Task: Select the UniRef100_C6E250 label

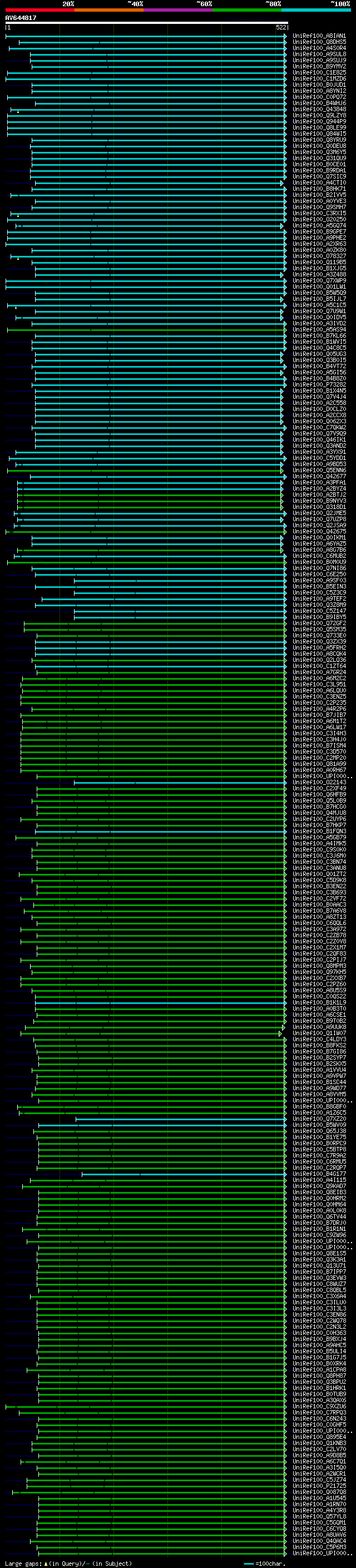Action: point(319,575)
